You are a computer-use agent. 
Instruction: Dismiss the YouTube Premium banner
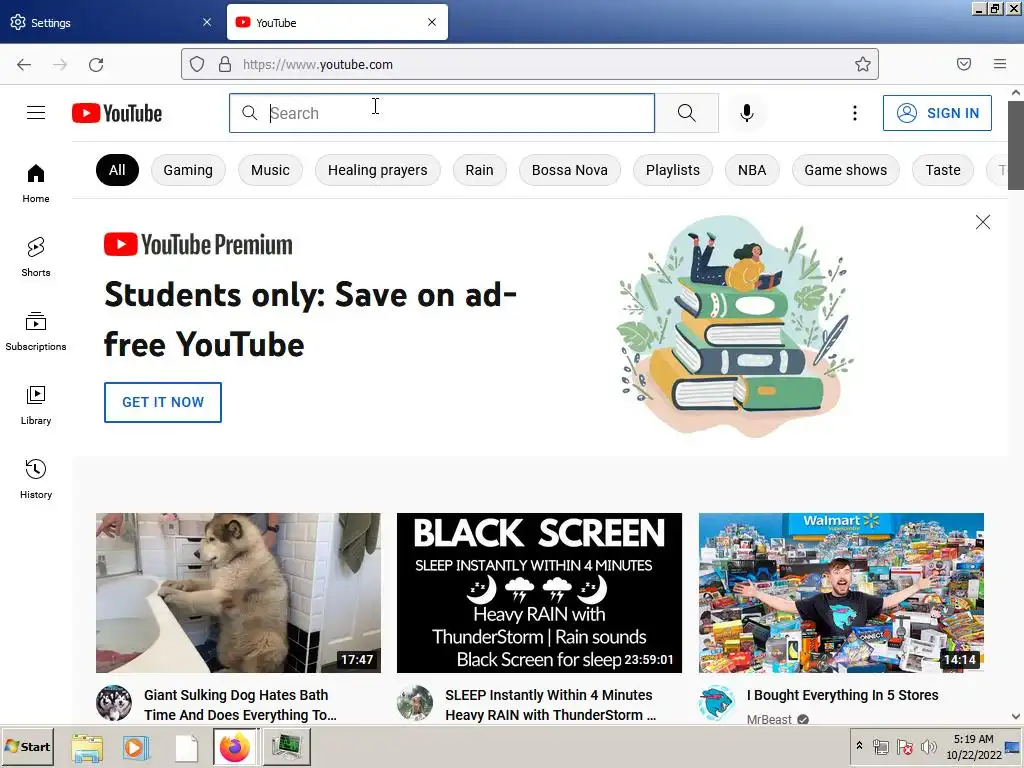[982, 222]
